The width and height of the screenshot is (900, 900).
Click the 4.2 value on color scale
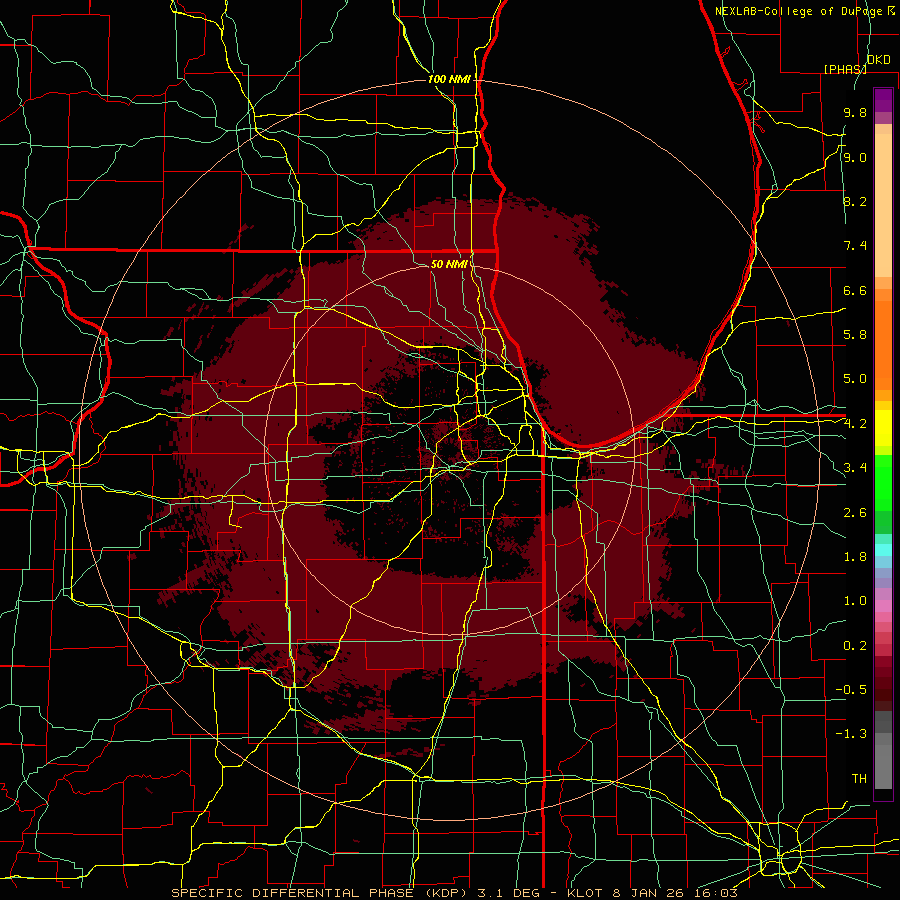(855, 424)
